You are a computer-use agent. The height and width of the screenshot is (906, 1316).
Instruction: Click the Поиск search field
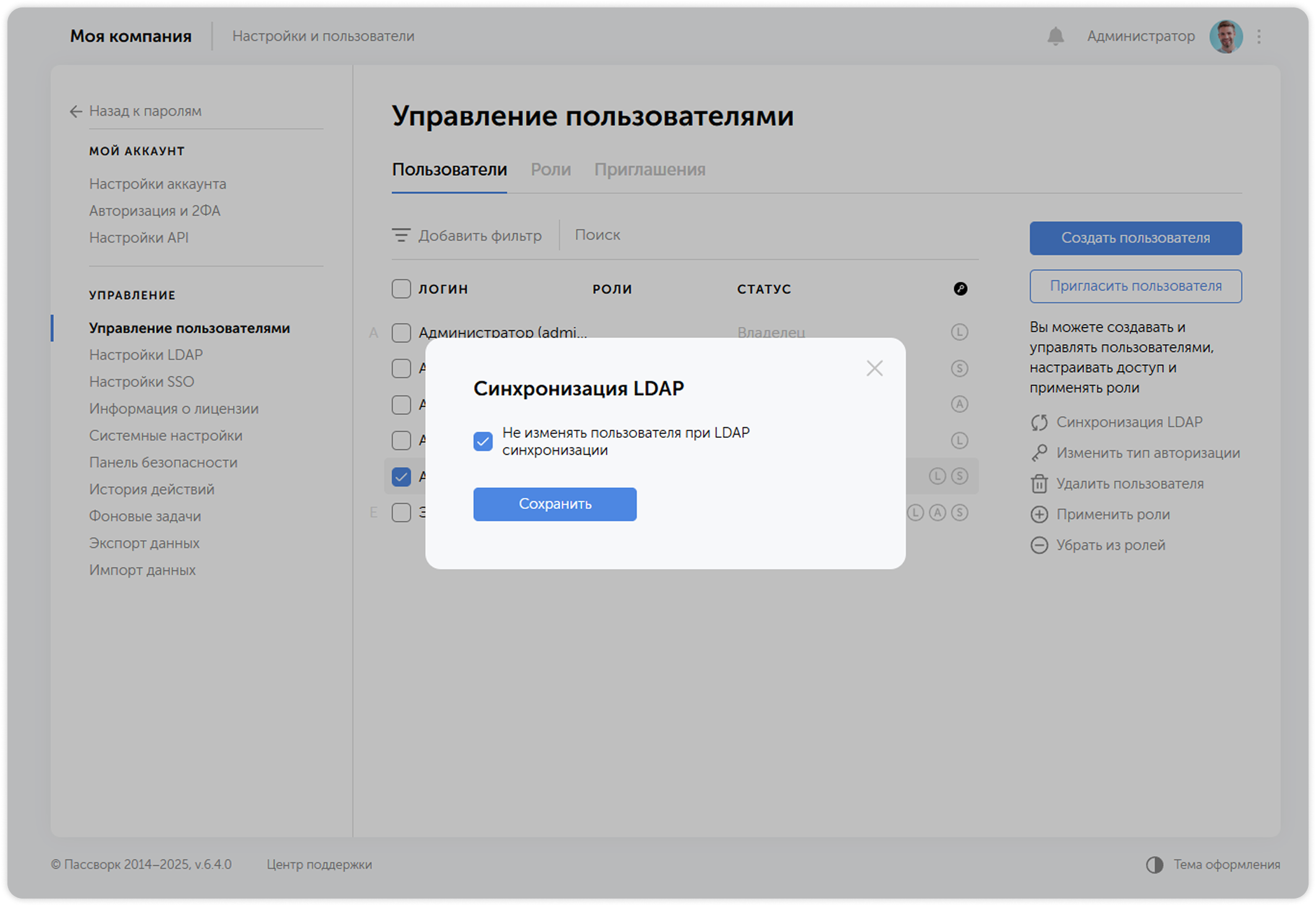click(597, 235)
